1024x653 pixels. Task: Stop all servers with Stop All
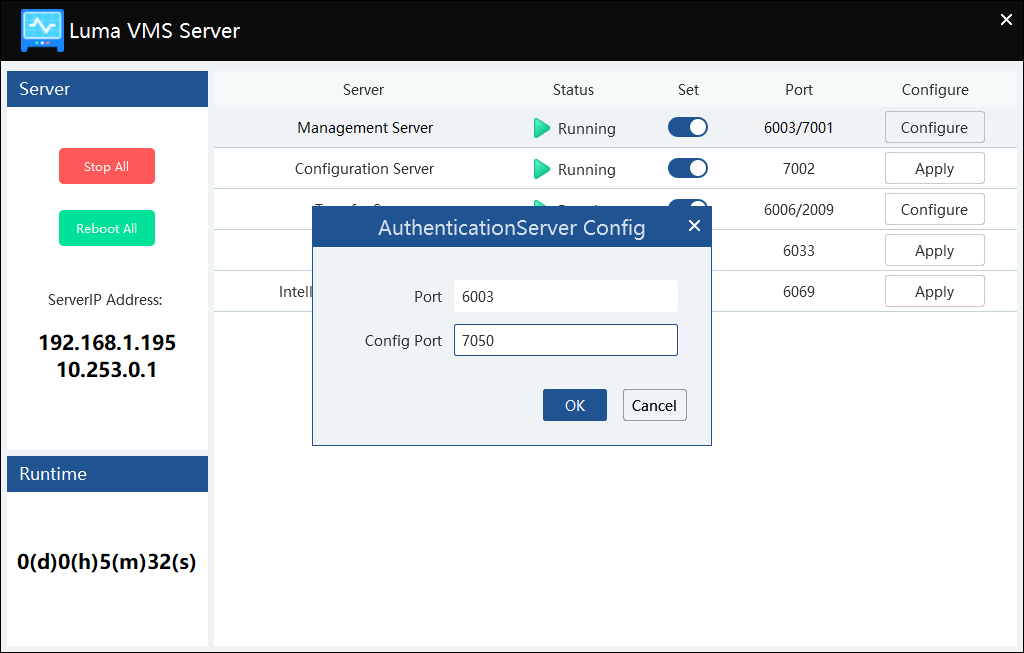tap(107, 167)
